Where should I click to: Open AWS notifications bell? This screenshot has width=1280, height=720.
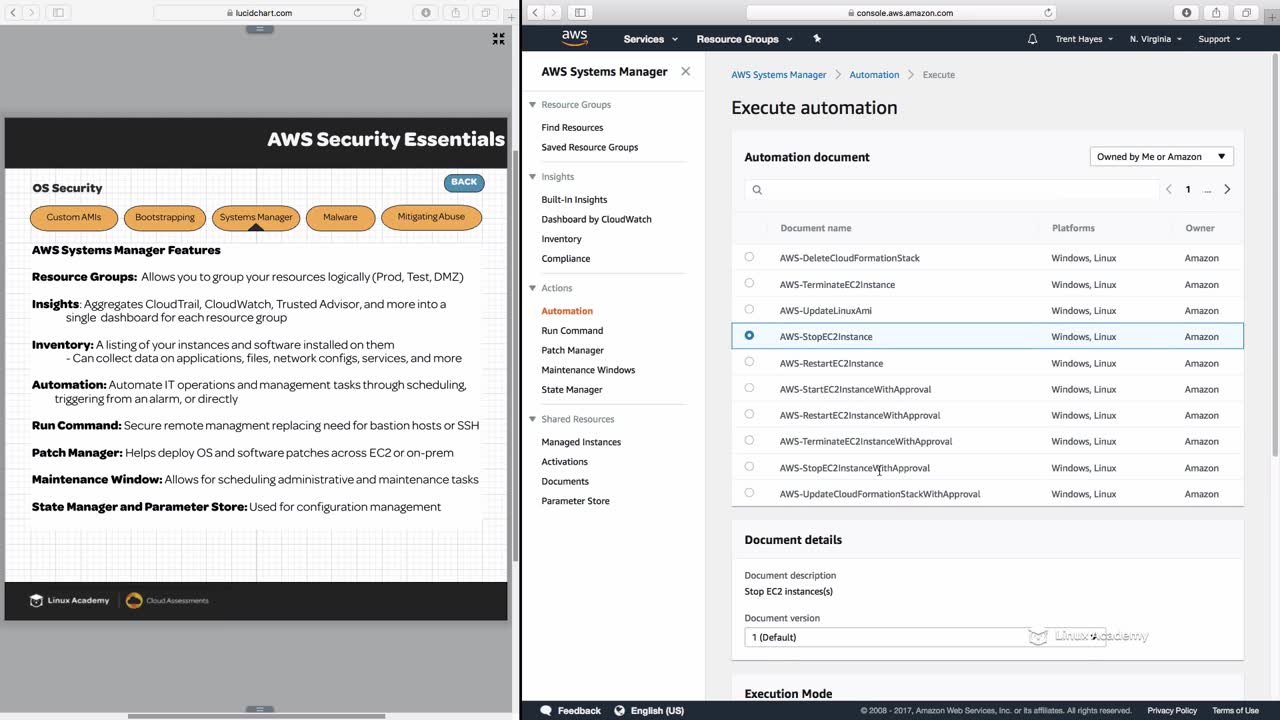coord(1032,39)
